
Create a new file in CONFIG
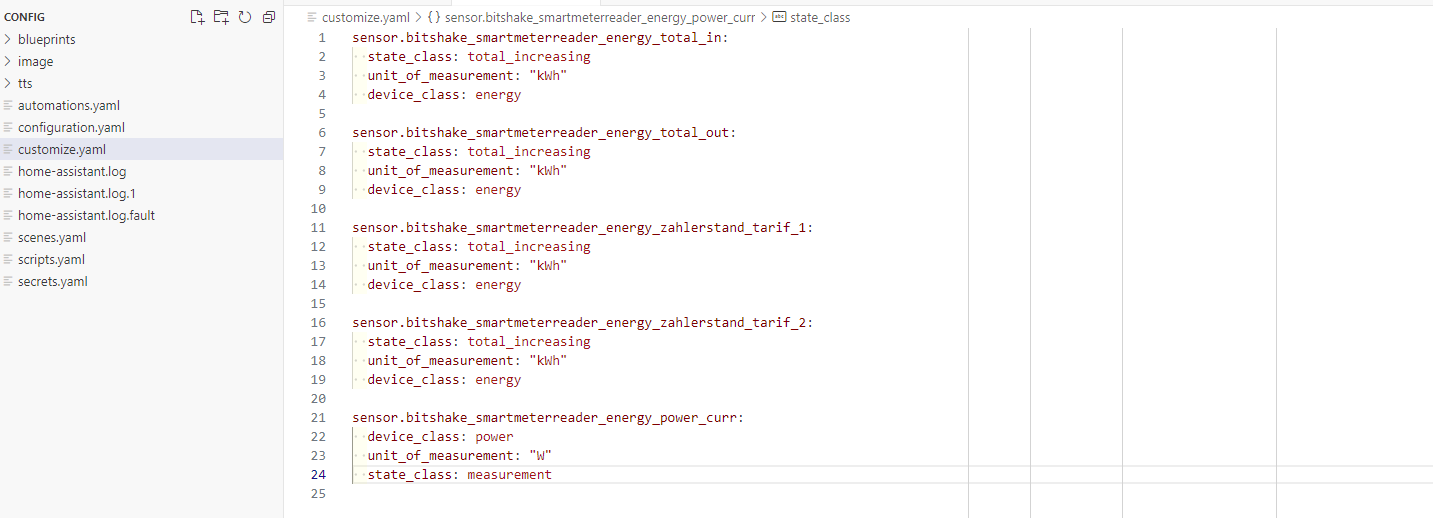tap(197, 17)
